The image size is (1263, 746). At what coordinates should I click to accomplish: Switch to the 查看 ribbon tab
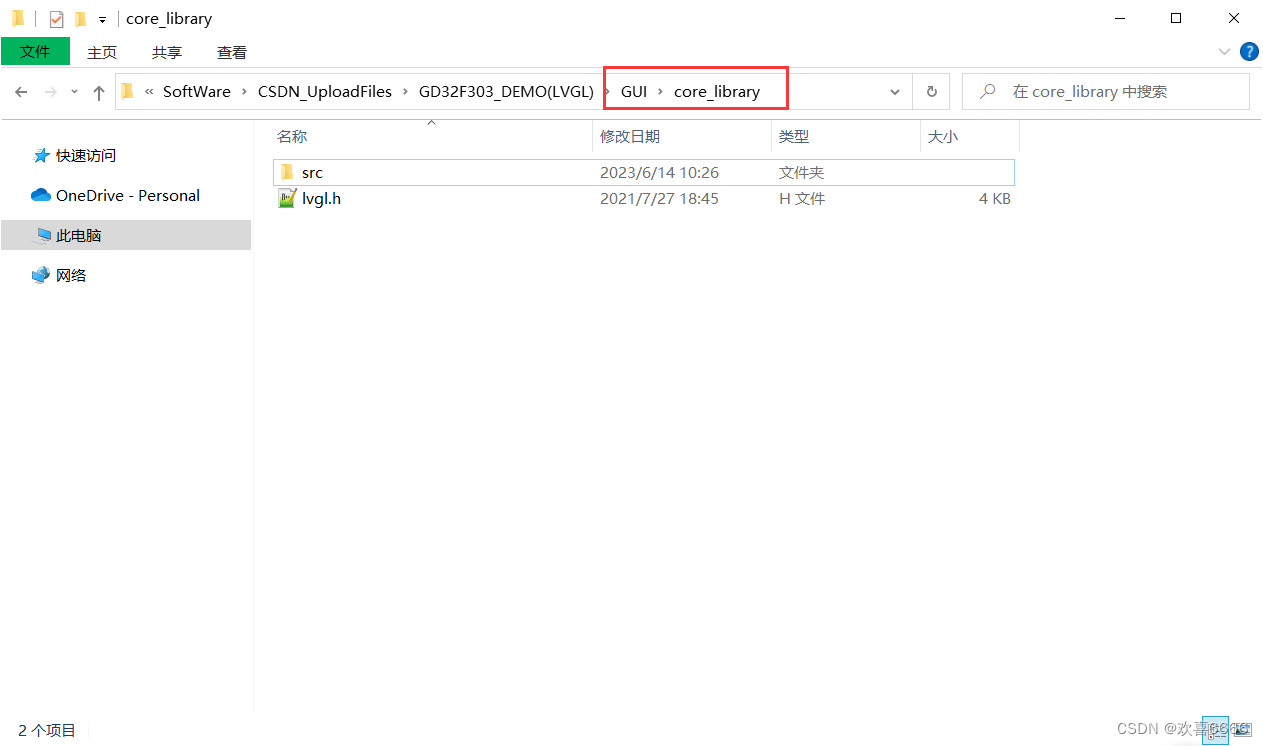pos(231,52)
